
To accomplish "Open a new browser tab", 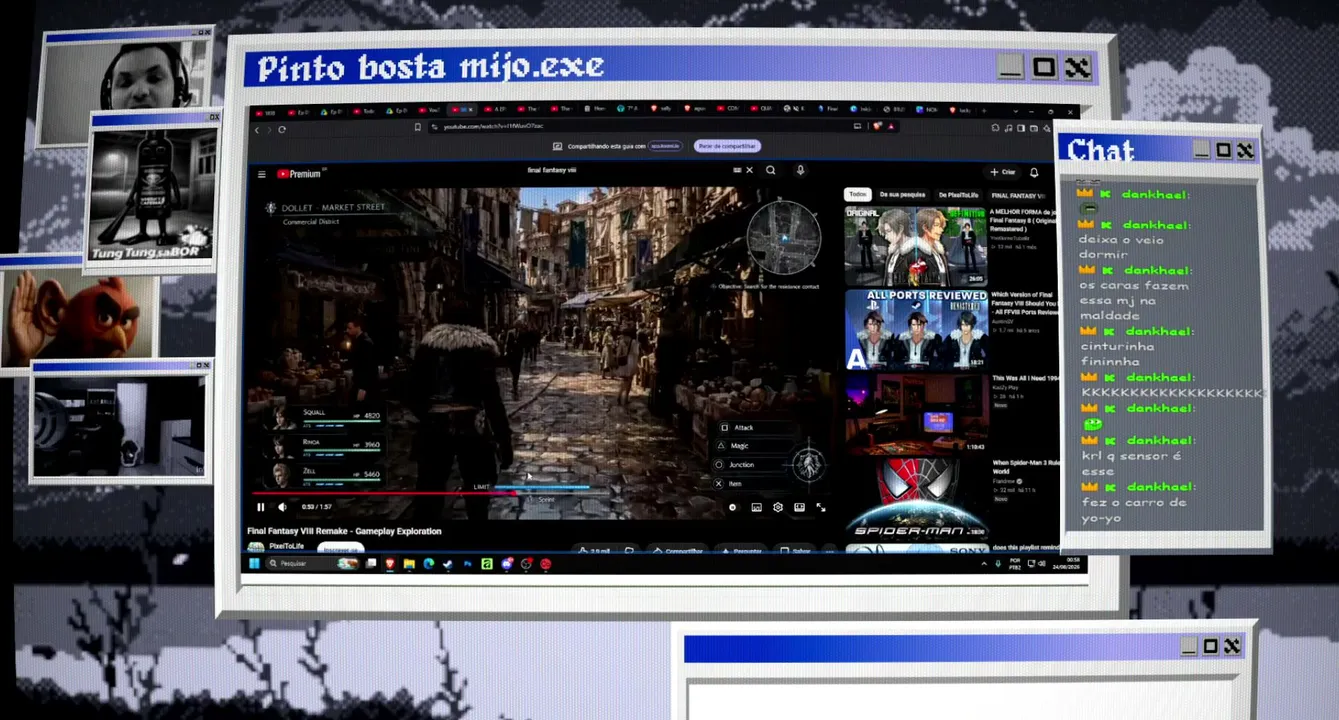I will pos(984,109).
